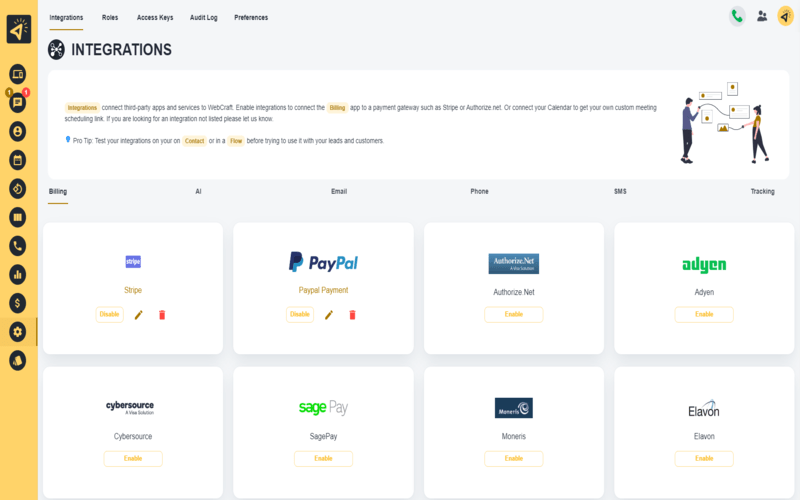Open the bar chart reports sidebar icon
The height and width of the screenshot is (500, 800).
pos(17,274)
